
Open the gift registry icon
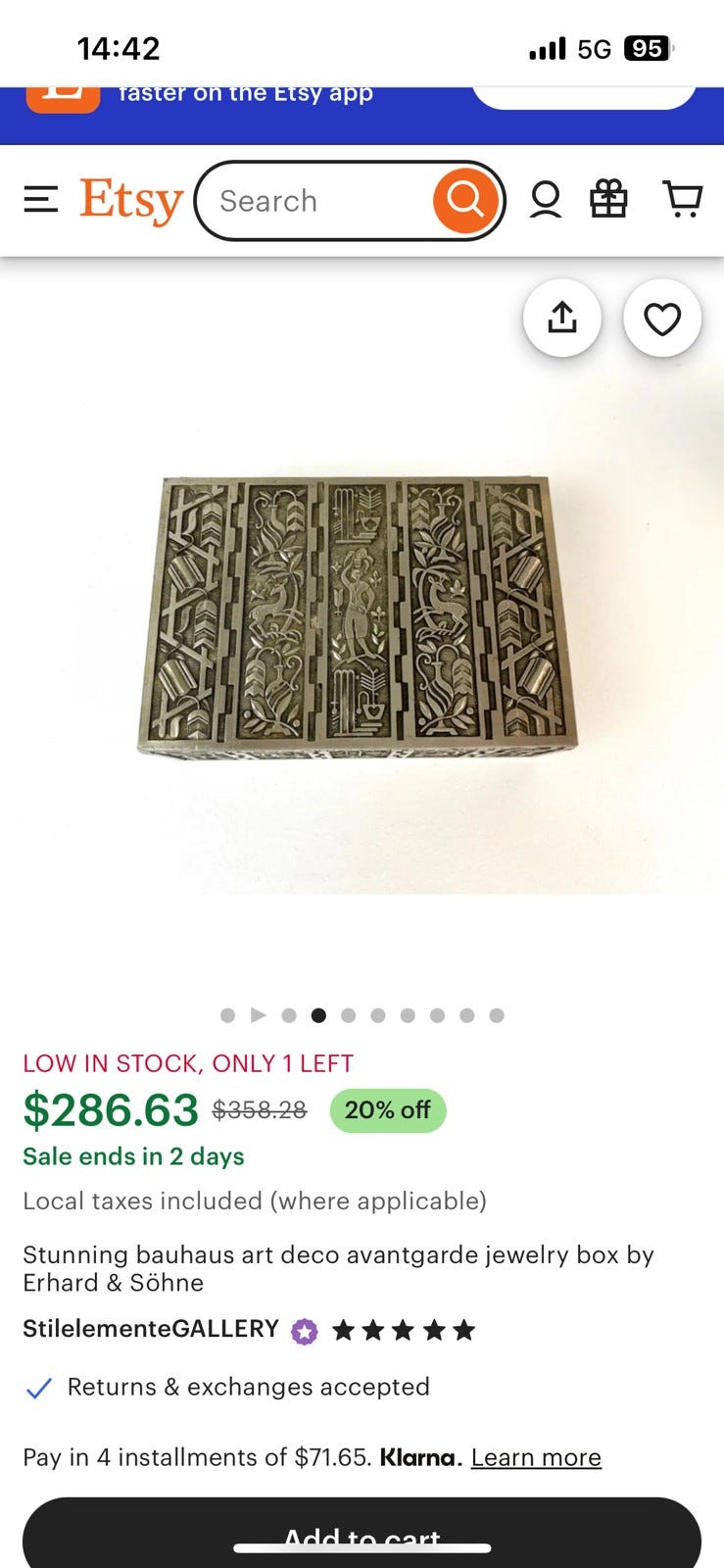click(608, 199)
